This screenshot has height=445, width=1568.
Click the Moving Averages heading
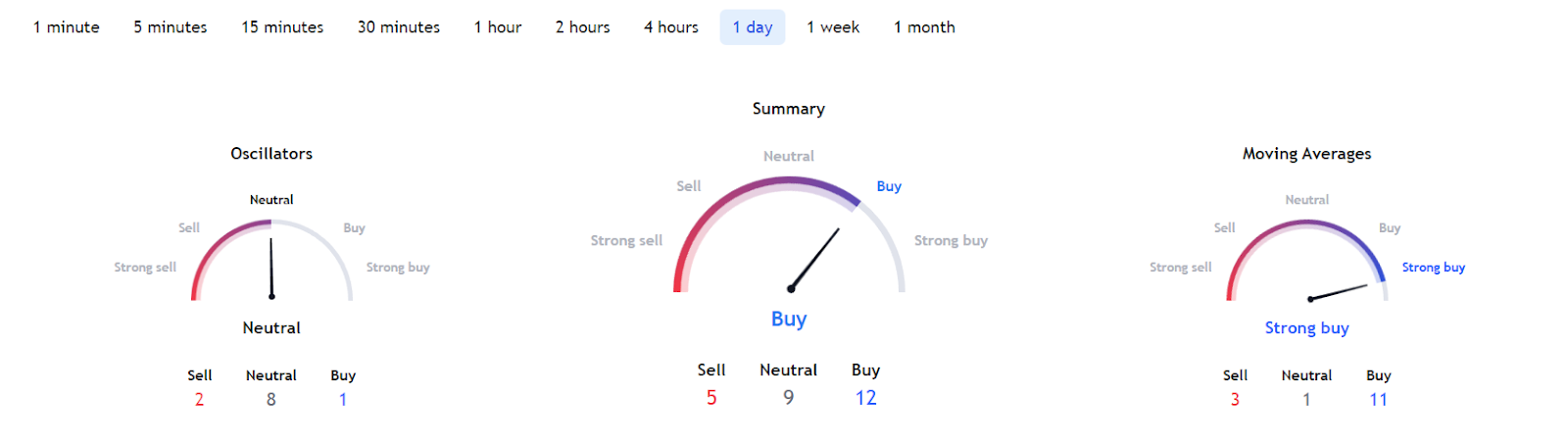pyautogui.click(x=1306, y=154)
